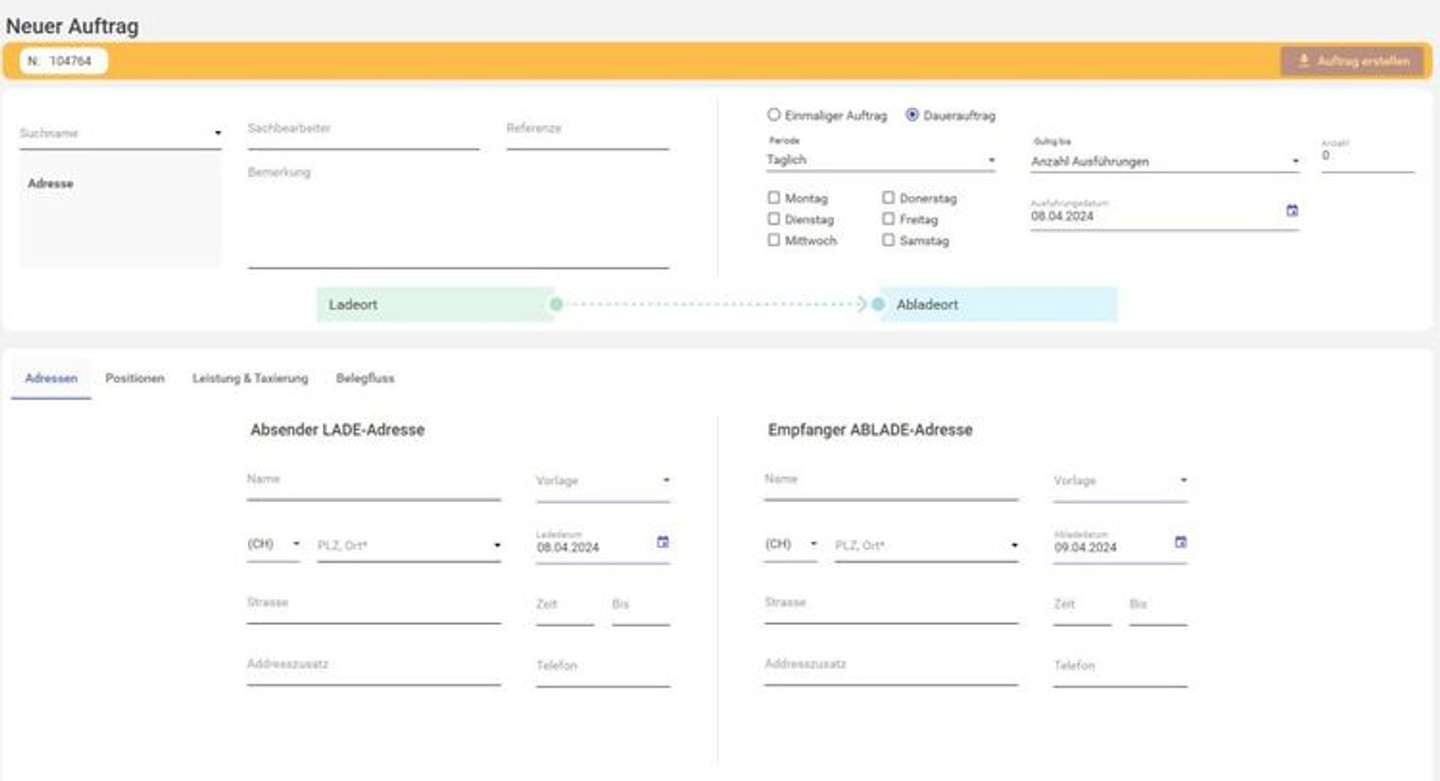This screenshot has width=1440, height=781.
Task: Go to the Belegfluss tab
Action: pyautogui.click(x=365, y=378)
